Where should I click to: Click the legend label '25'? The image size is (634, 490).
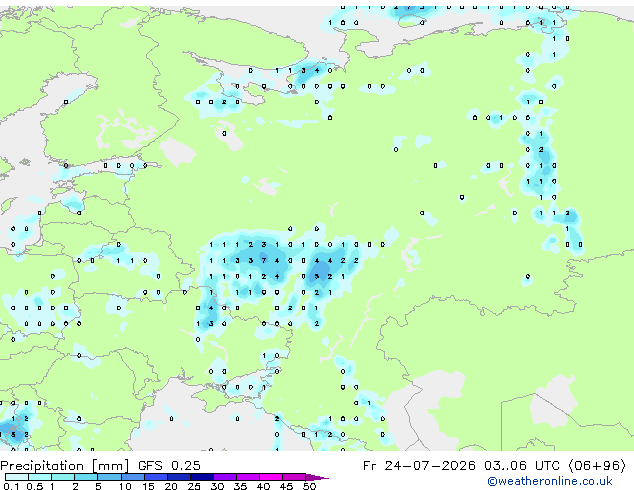pyautogui.click(x=194, y=486)
